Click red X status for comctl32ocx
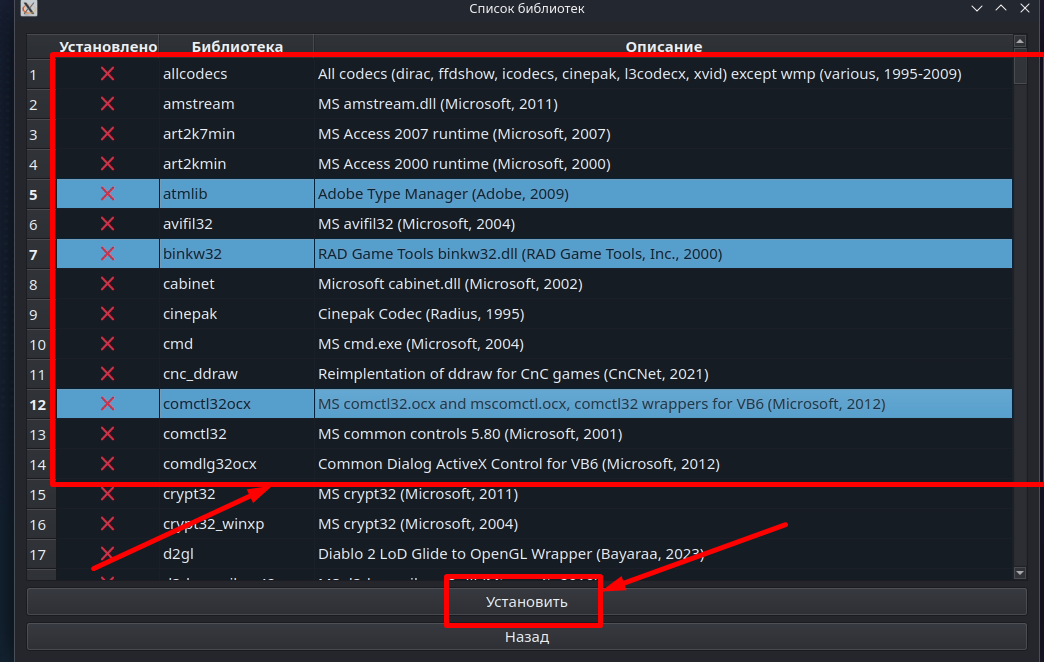The image size is (1044, 662). [107, 404]
